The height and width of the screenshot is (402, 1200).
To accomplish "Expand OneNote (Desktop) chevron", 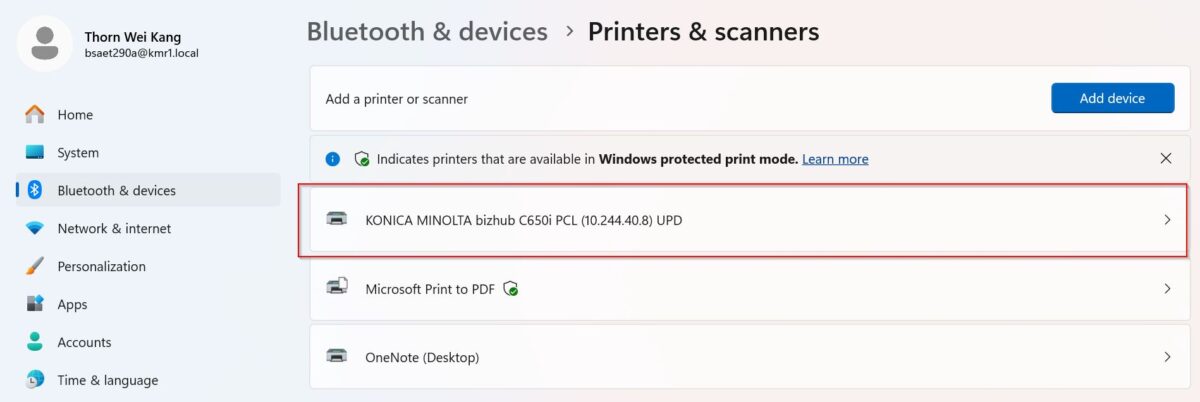I will 1167,357.
